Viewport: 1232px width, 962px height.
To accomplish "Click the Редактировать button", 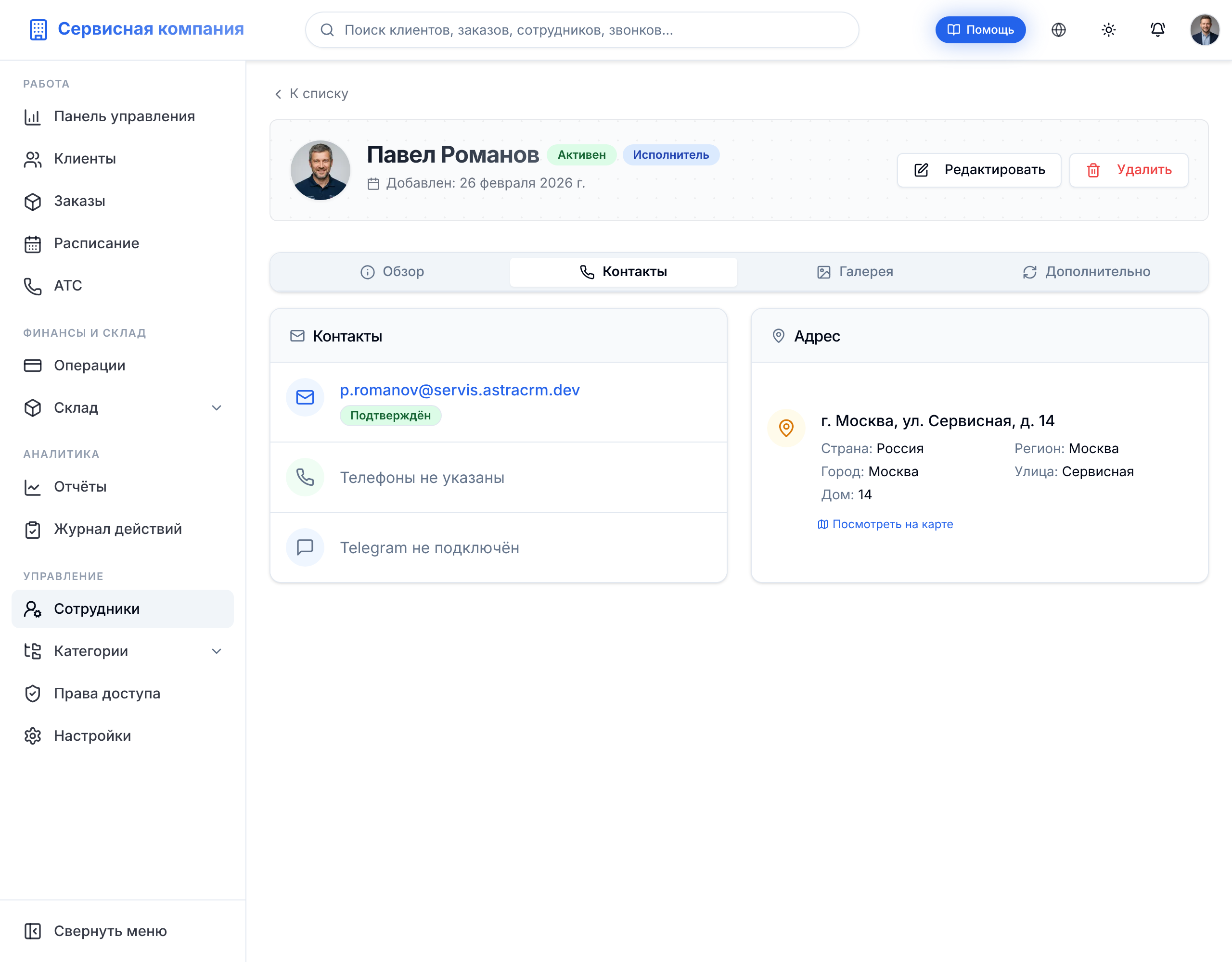I will point(979,170).
